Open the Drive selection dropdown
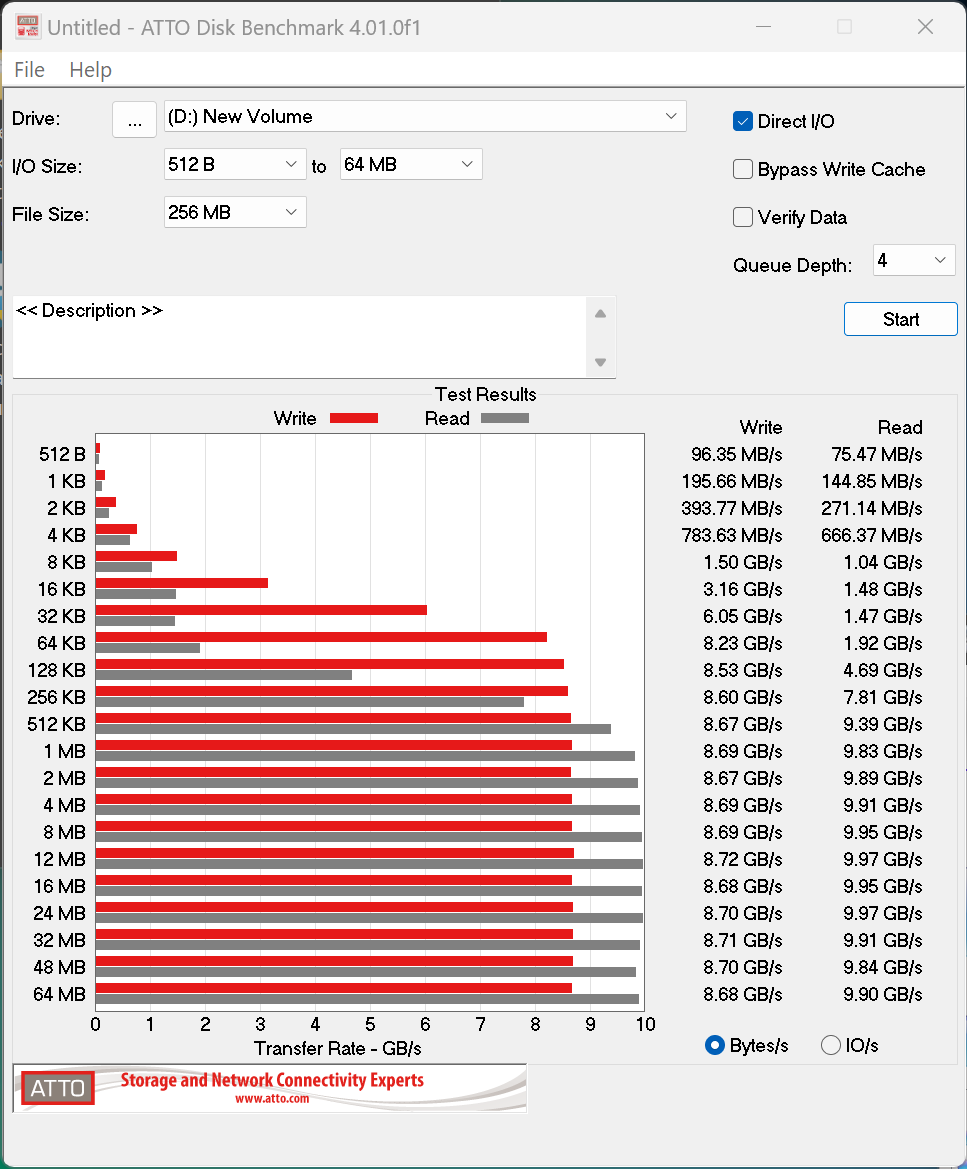Image resolution: width=967 pixels, height=1169 pixels. pos(425,116)
